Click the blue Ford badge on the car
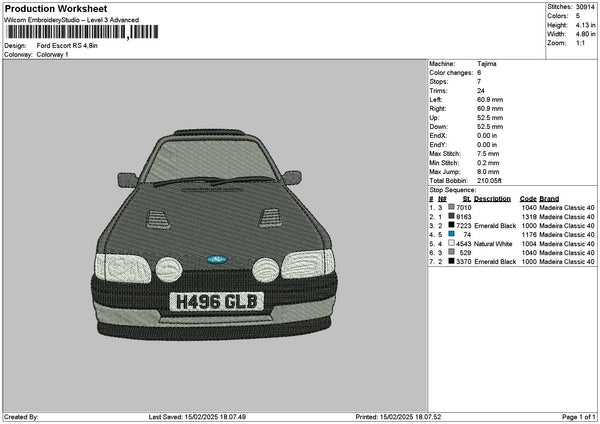600x424 pixels. pos(217,260)
